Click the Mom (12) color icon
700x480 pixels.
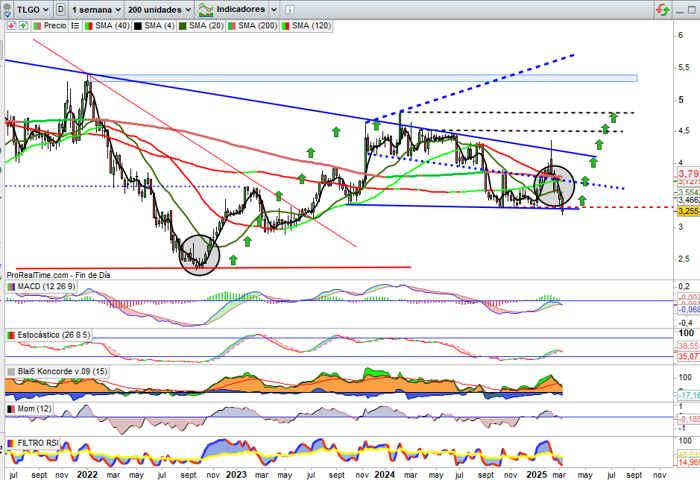11,409
